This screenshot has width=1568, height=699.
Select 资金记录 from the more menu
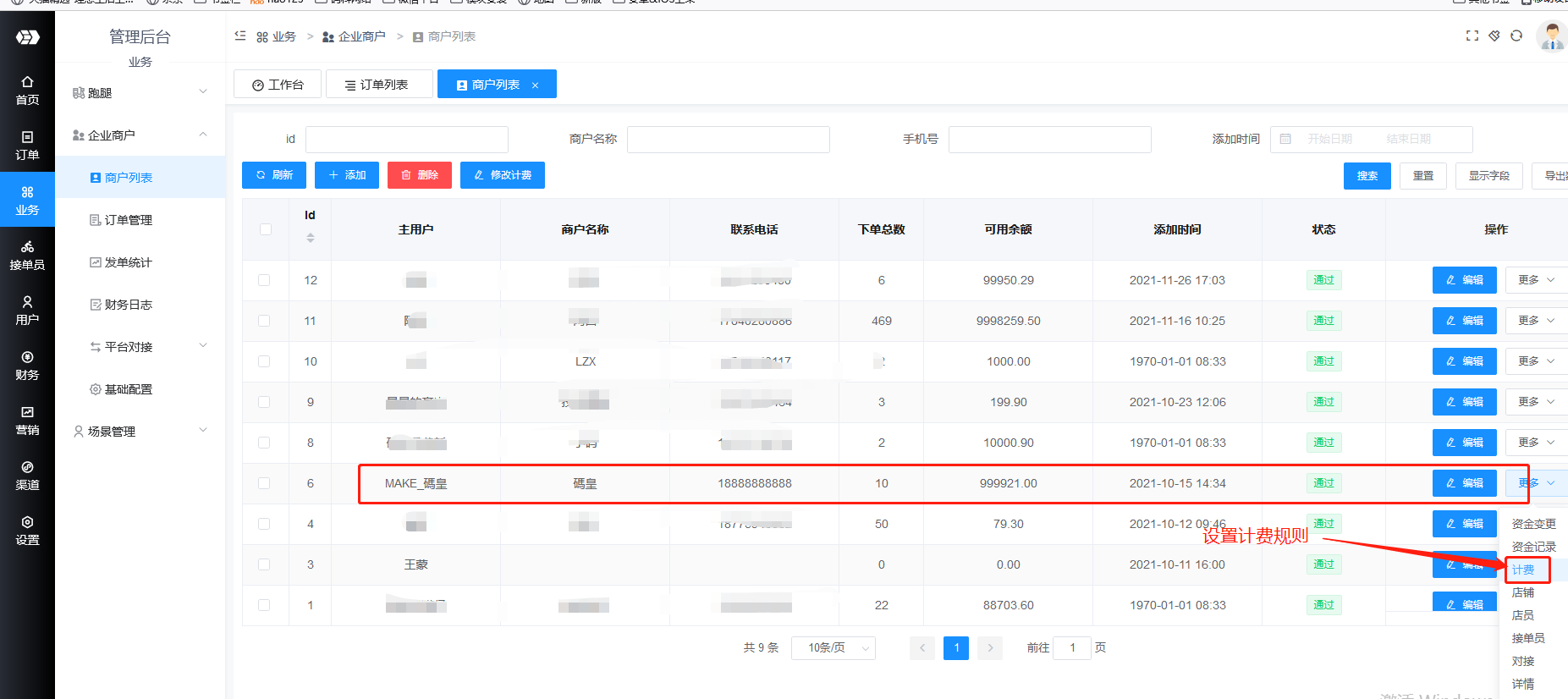pos(1534,547)
